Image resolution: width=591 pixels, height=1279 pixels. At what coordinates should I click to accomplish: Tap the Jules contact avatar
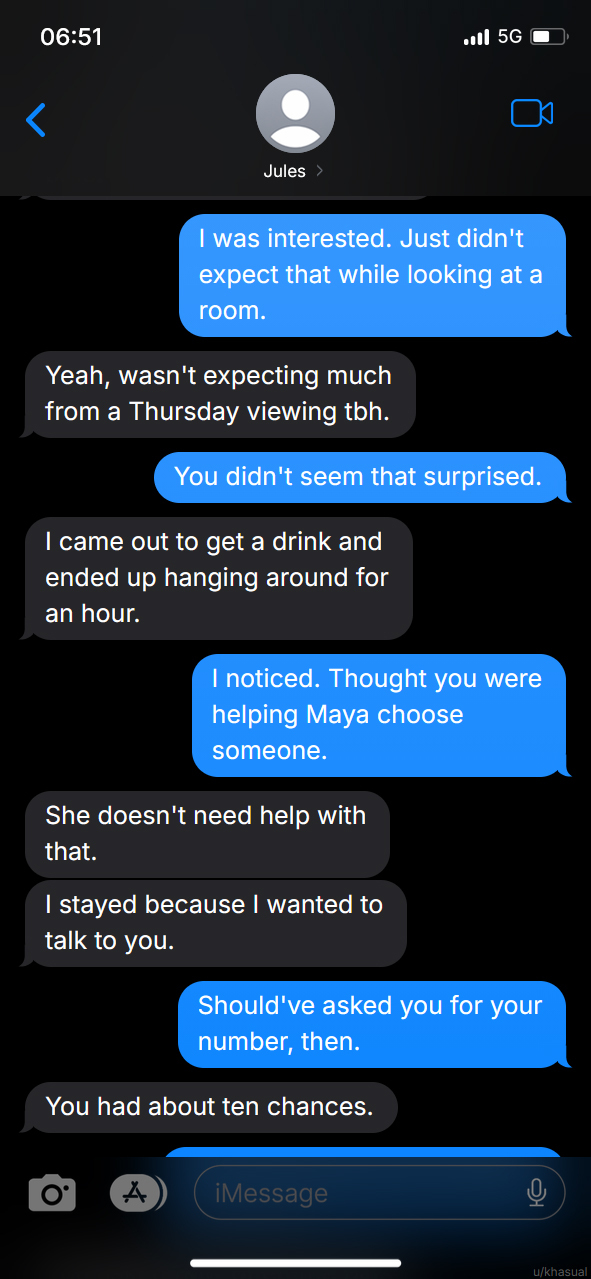295,113
